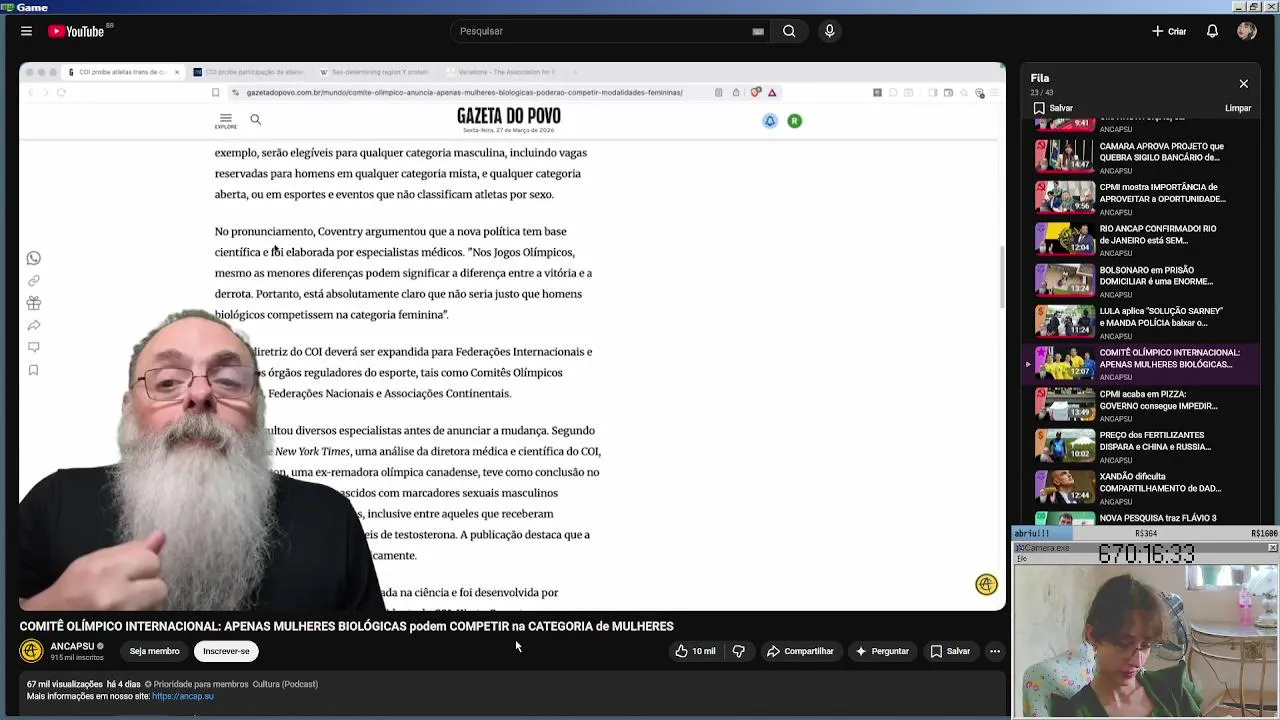
Task: Play queue video RIO ANCAP CONFIRMADO
Action: tap(1140, 240)
